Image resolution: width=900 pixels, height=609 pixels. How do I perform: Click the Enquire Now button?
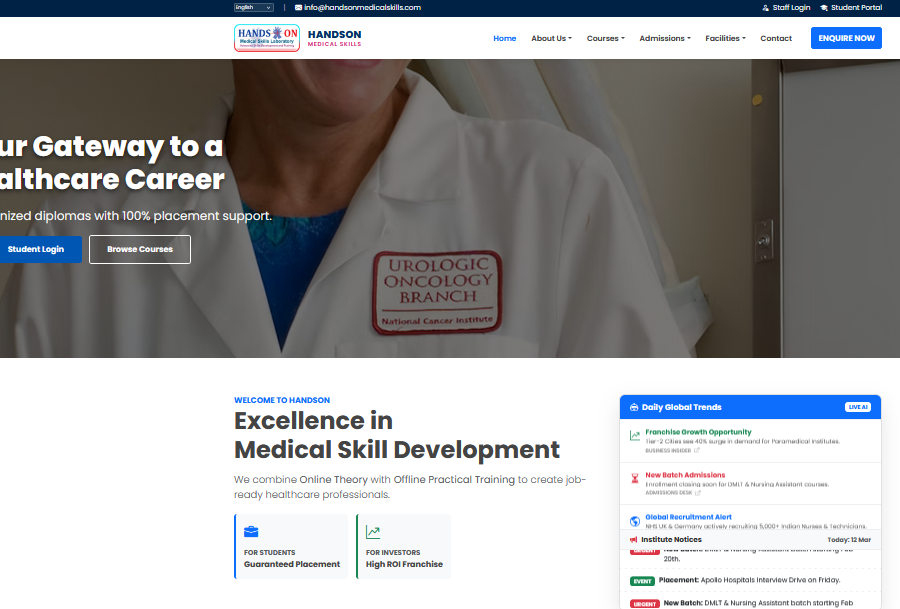(846, 38)
